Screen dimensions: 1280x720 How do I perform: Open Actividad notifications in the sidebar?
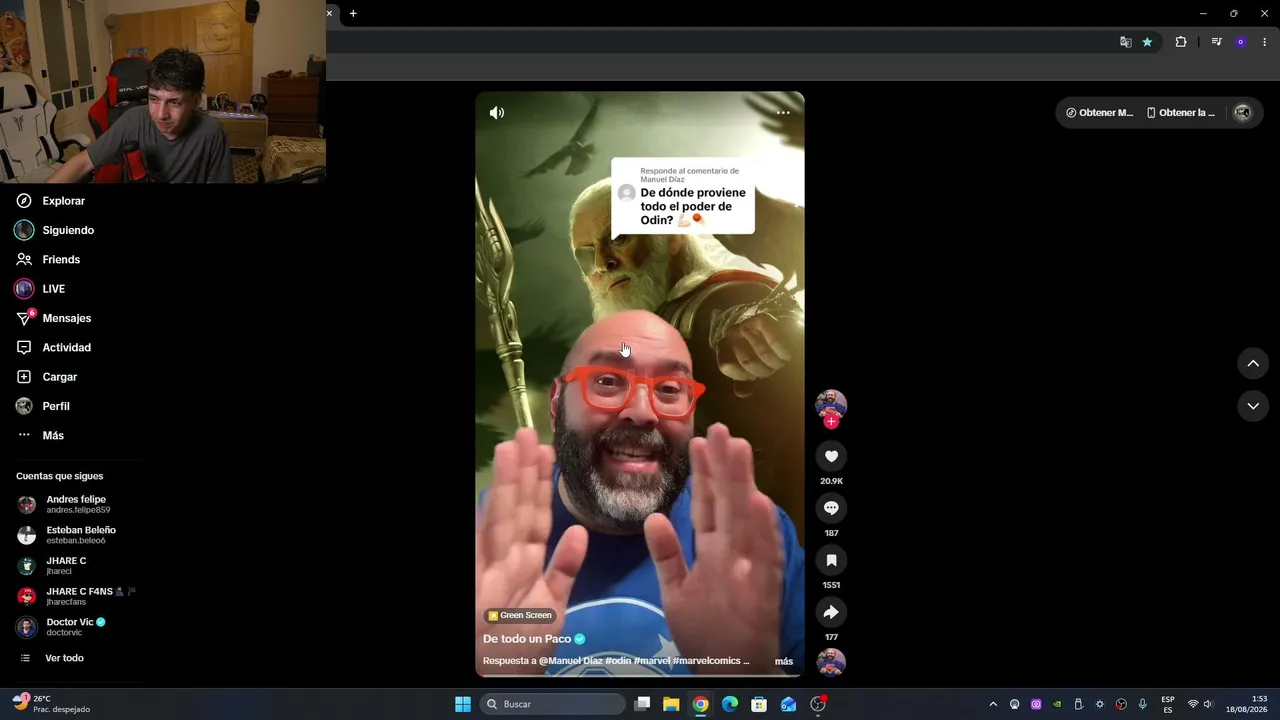click(x=53, y=347)
